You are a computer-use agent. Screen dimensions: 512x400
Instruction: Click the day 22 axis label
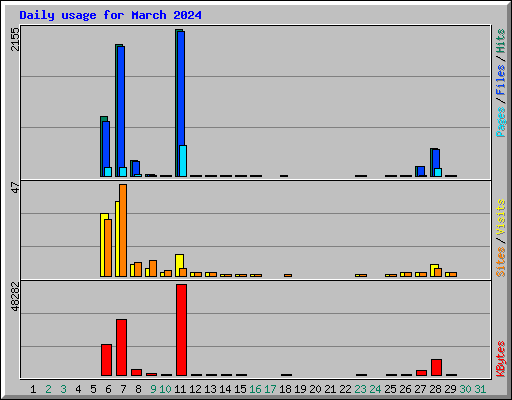coord(345,389)
